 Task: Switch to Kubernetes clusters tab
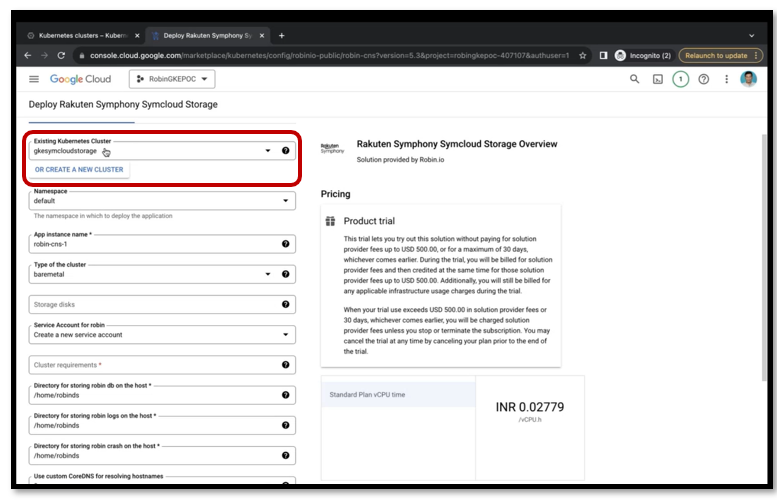pyautogui.click(x=82, y=36)
